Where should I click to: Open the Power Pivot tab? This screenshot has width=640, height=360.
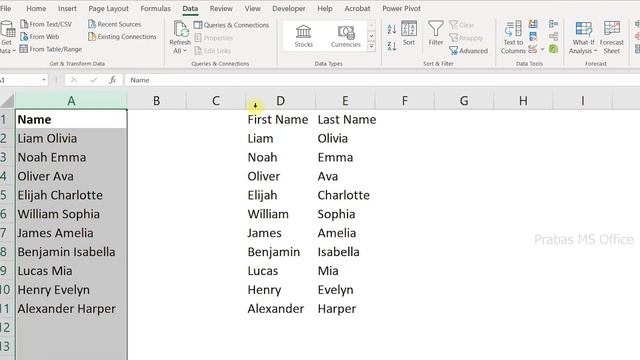[x=401, y=8]
